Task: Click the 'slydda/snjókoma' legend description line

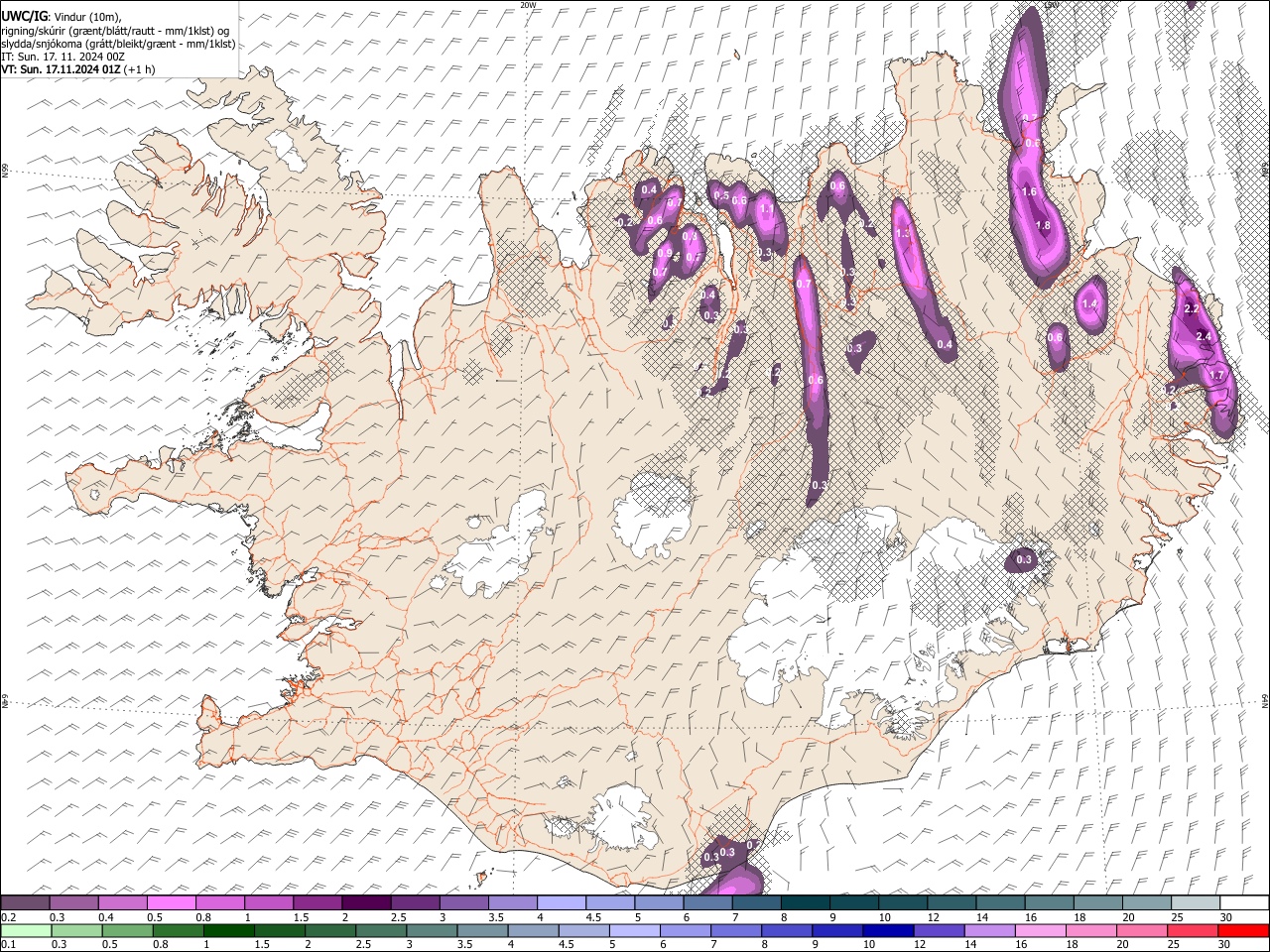Action: coord(118,44)
